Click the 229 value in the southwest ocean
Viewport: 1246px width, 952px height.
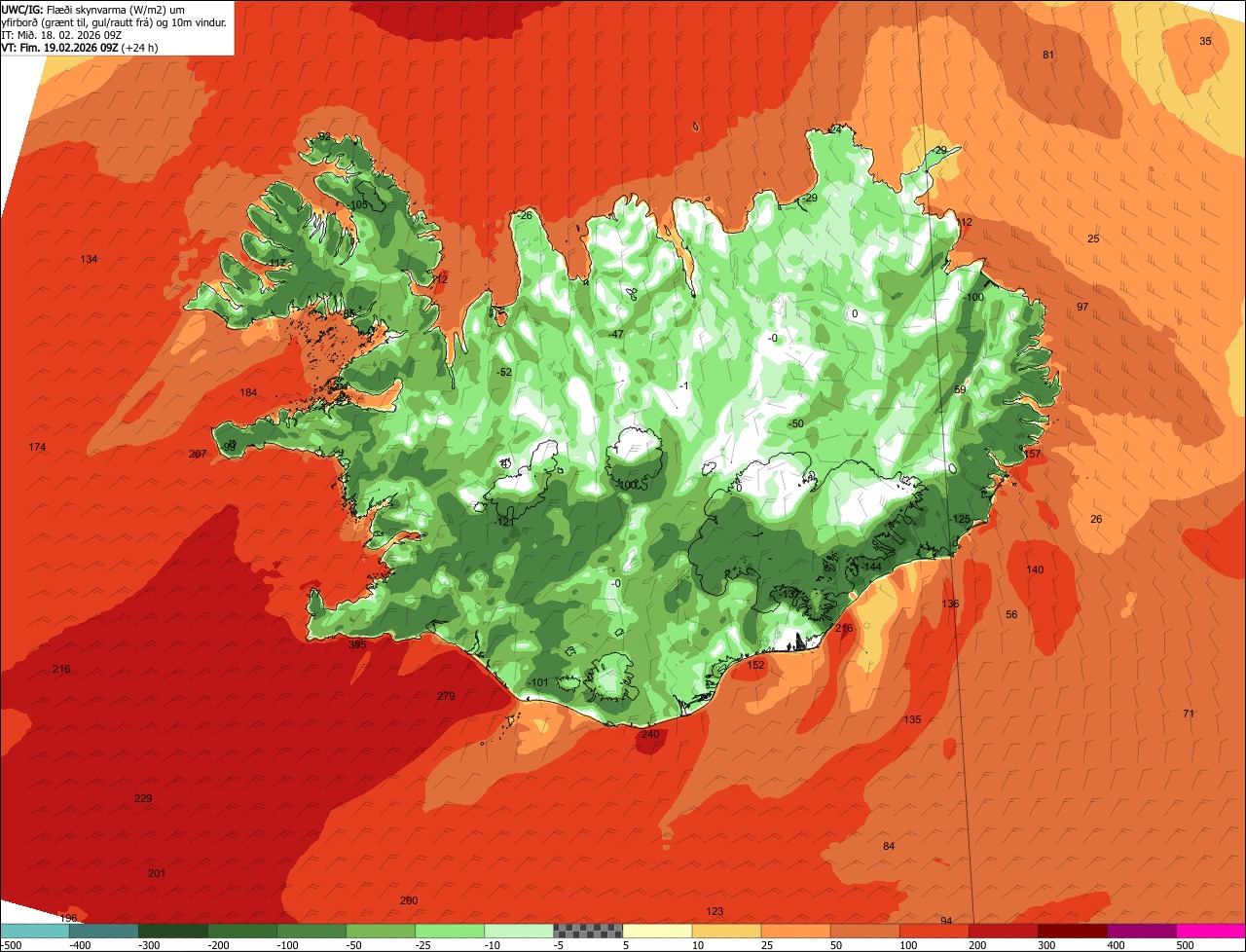coord(143,798)
